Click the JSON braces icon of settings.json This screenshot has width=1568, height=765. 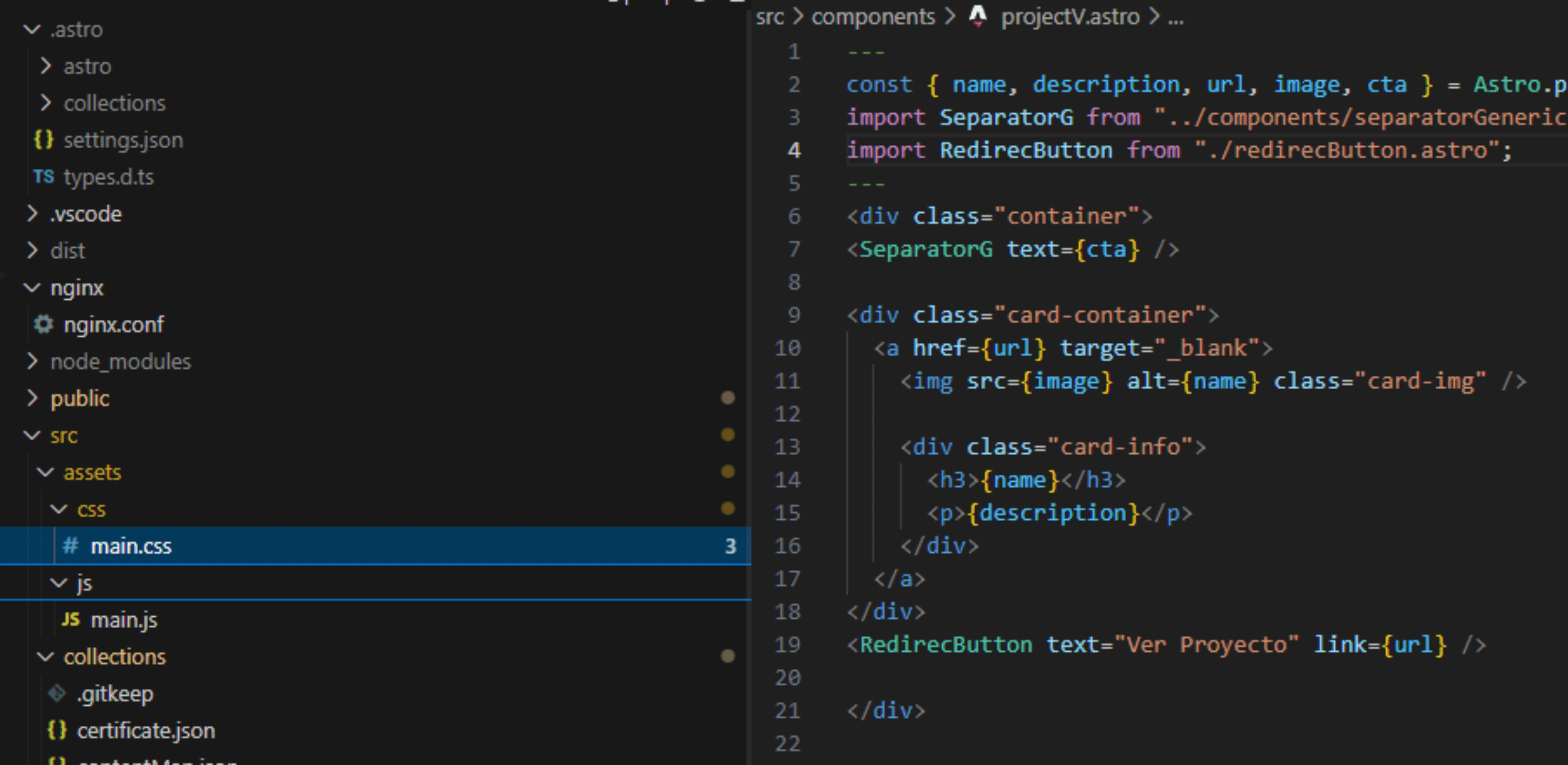pyautogui.click(x=43, y=139)
